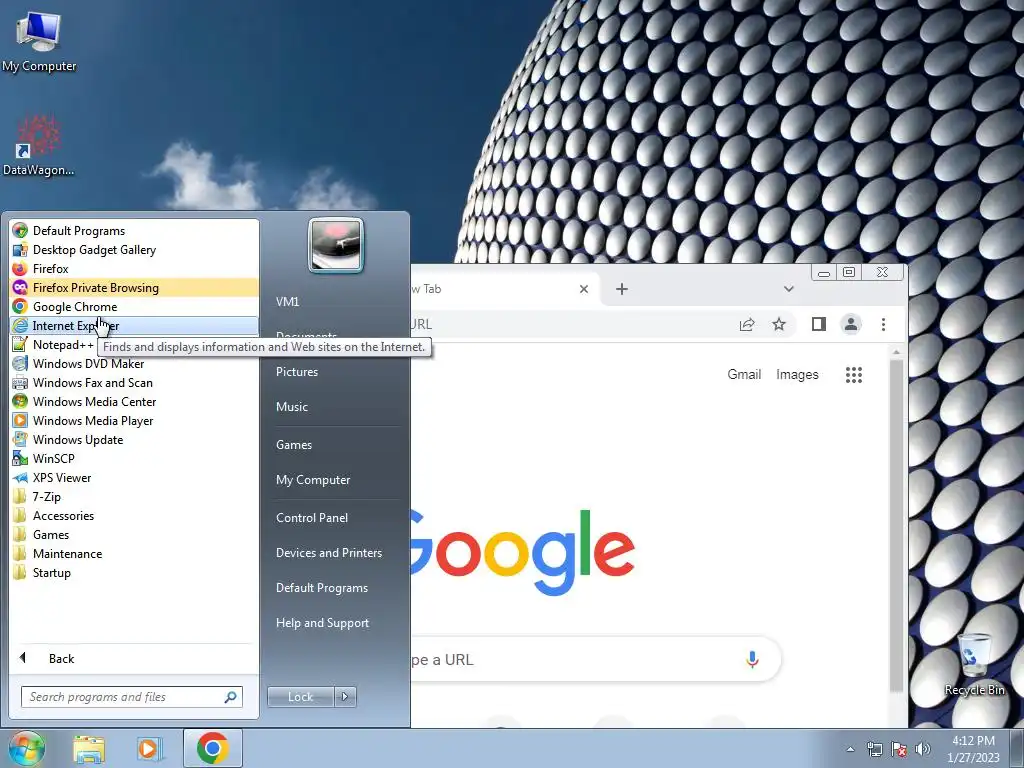Open VM1 user folder
Image resolution: width=1024 pixels, height=768 pixels.
(336, 302)
